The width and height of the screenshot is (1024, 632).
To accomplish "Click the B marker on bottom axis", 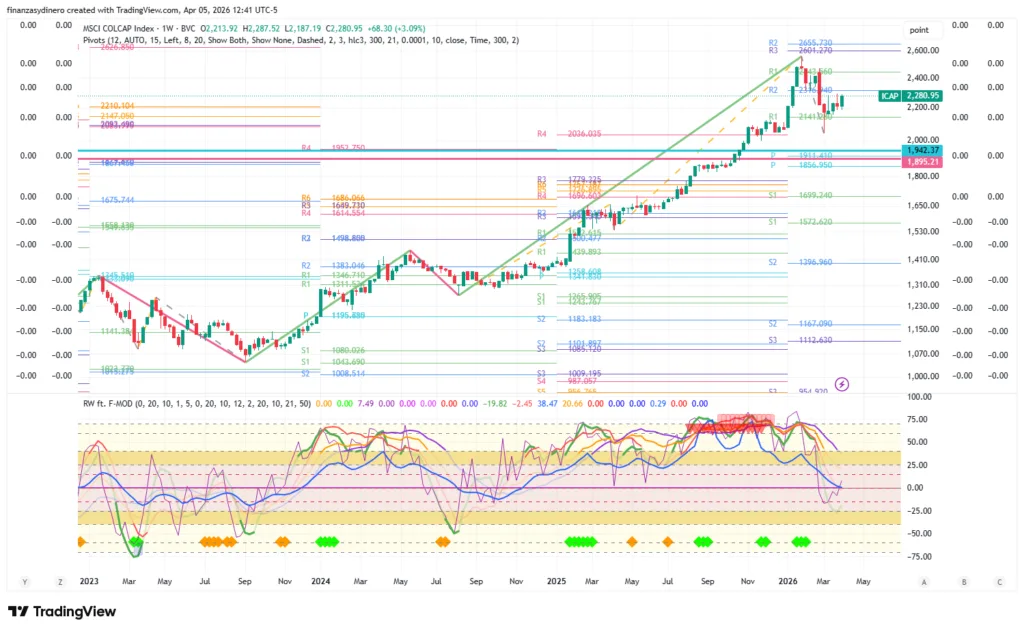I will (963, 581).
